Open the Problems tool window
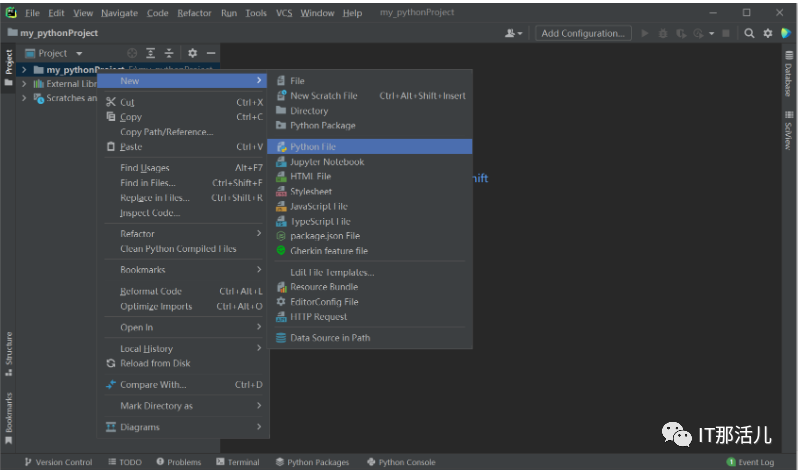798x470 pixels. pos(179,462)
